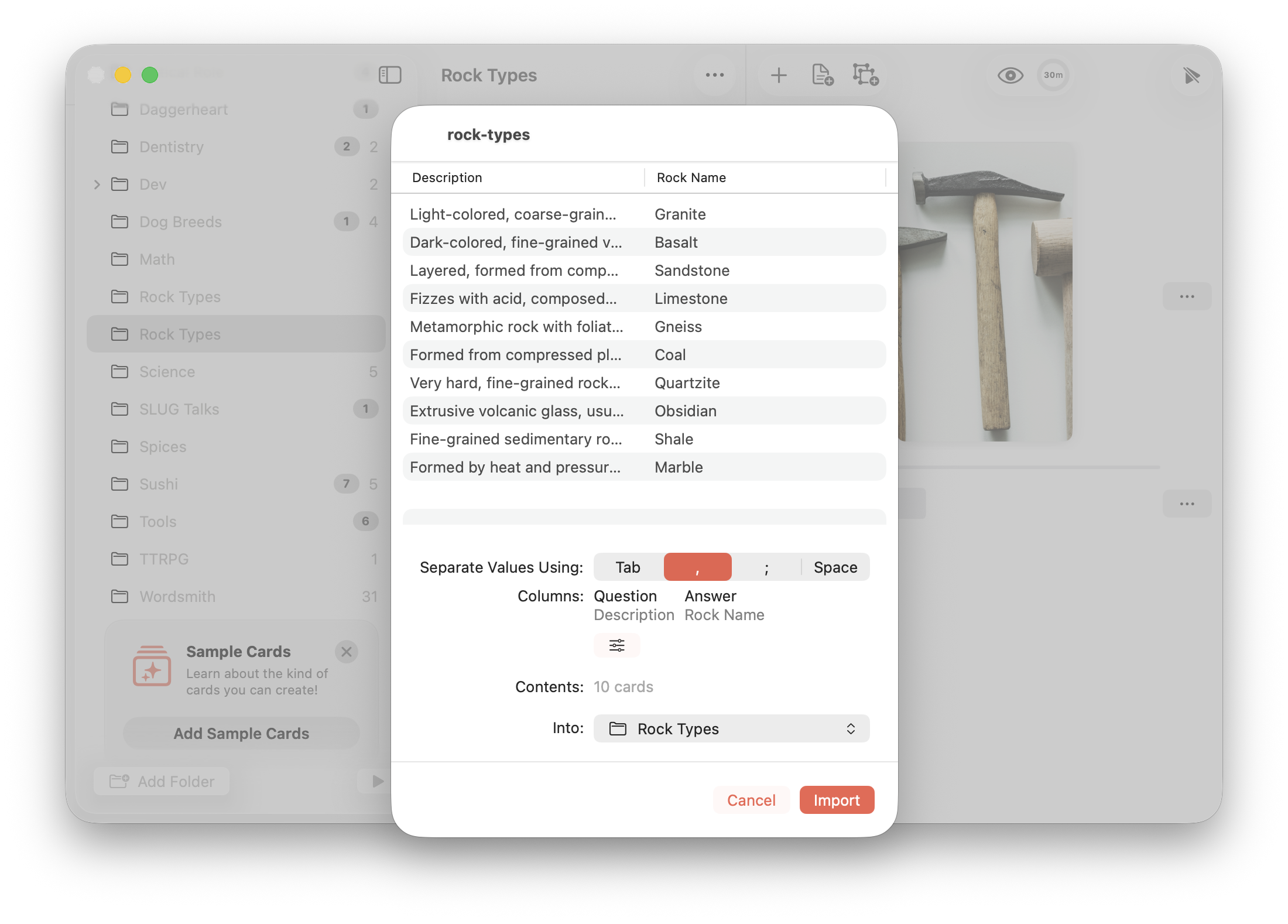
Task: Click the crossed-out cursor icon
Action: [x=1191, y=75]
